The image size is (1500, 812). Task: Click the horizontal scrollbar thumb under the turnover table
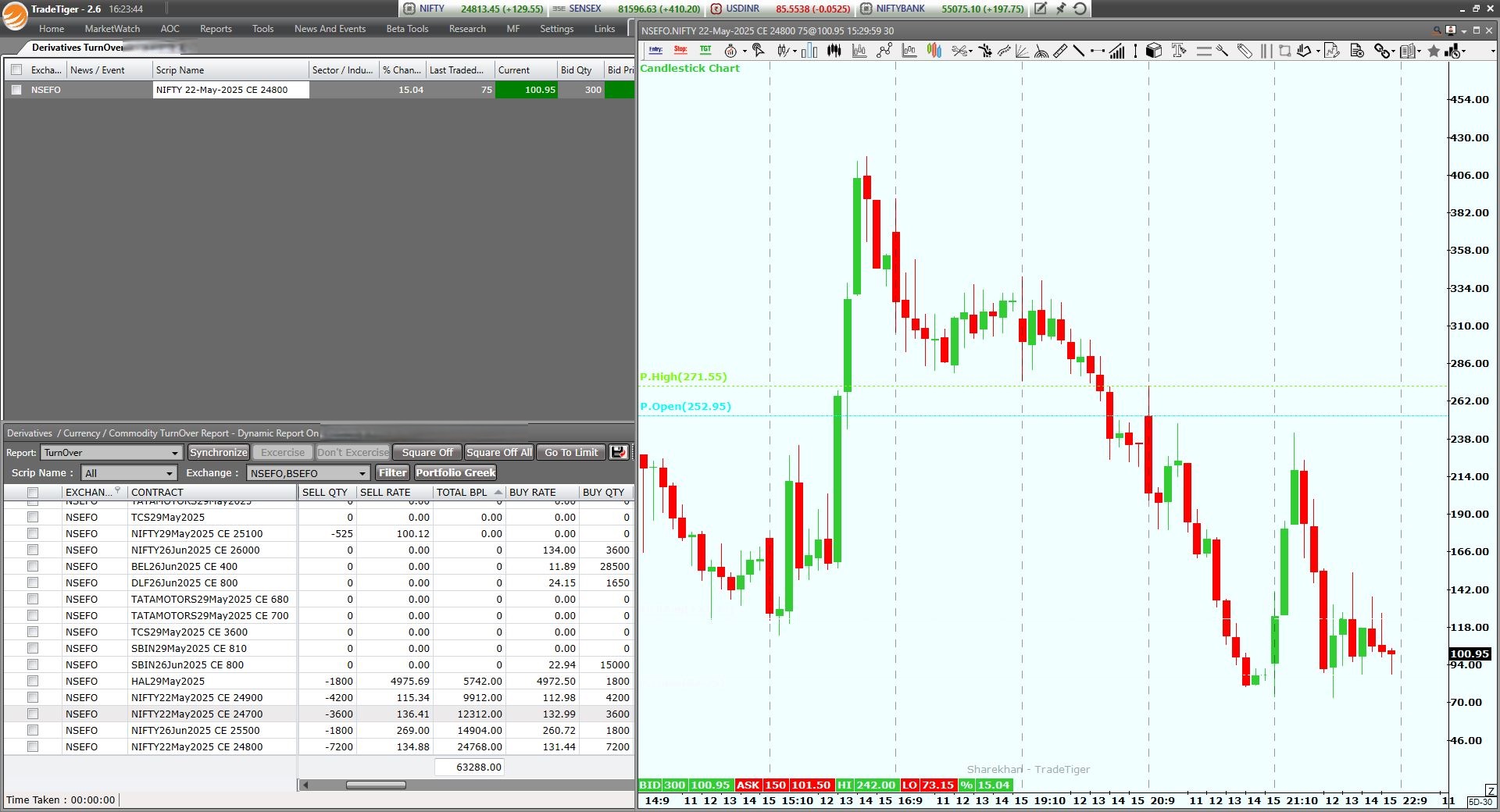[x=376, y=785]
